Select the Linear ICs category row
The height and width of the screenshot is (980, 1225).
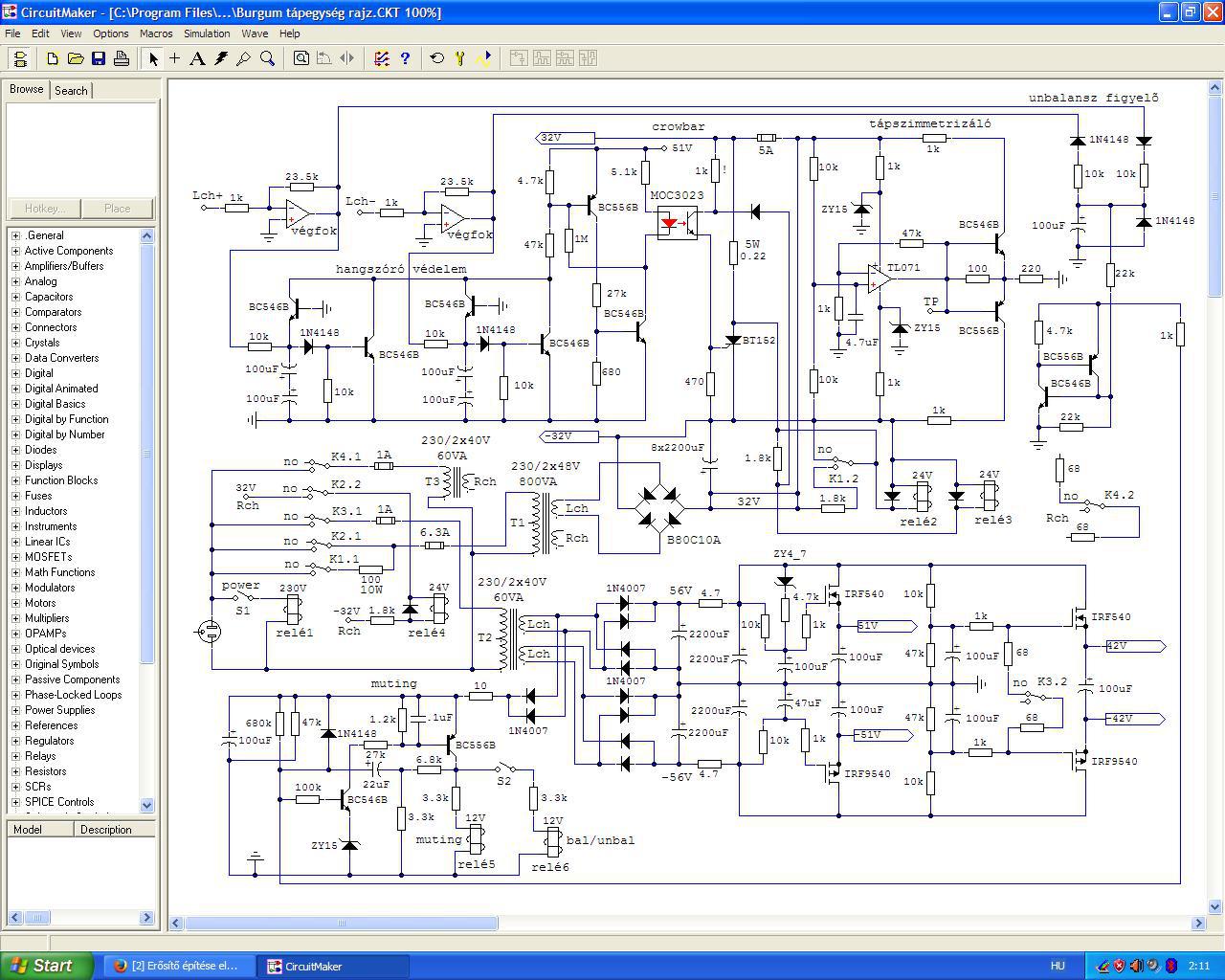(x=47, y=542)
